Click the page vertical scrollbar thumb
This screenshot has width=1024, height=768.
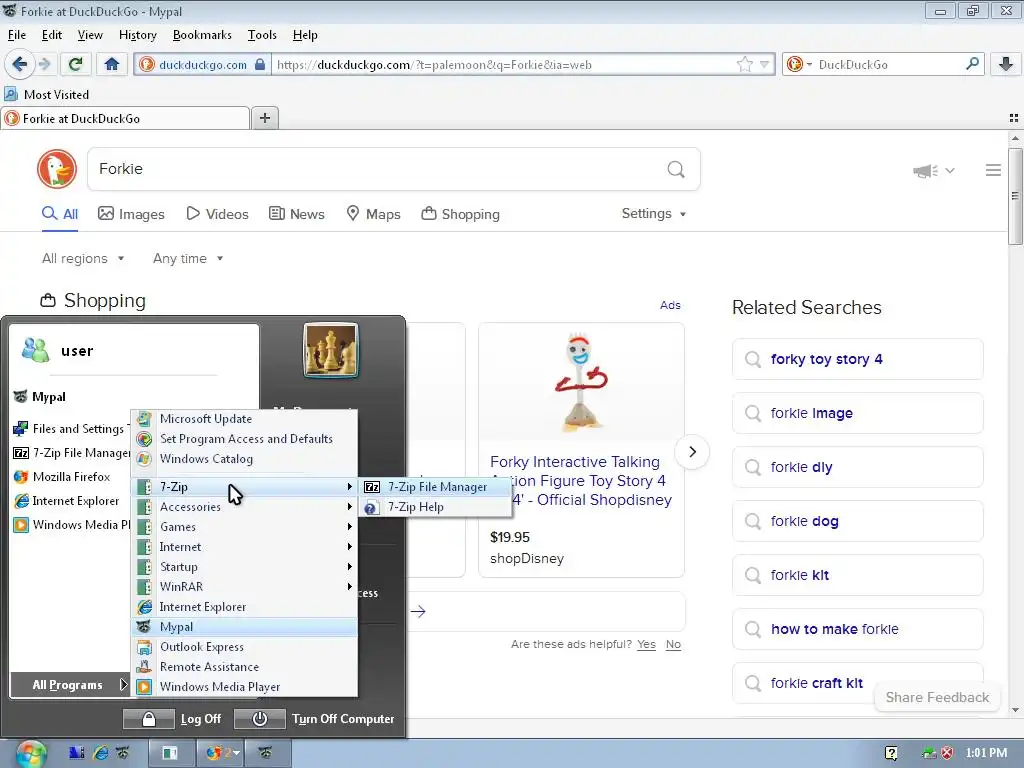tap(1015, 196)
